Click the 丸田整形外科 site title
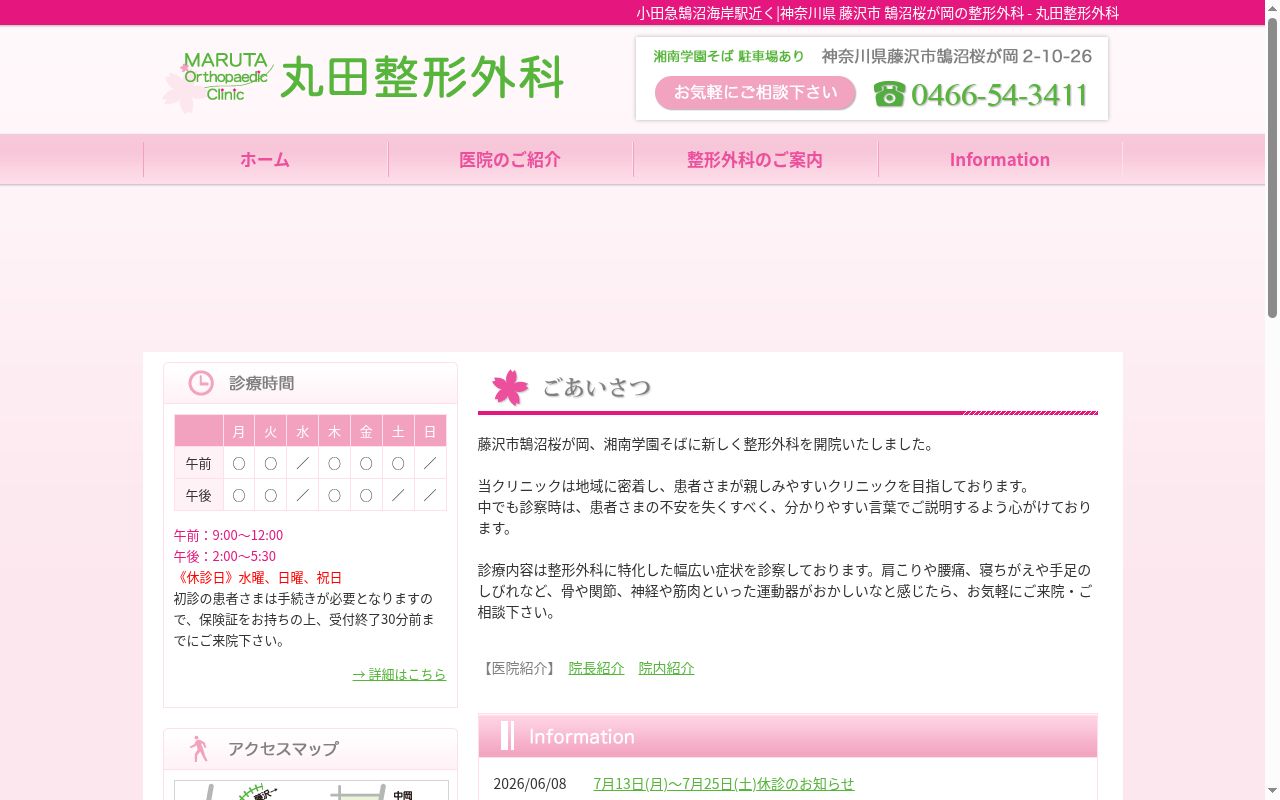This screenshot has height=800, width=1280. 422,78
